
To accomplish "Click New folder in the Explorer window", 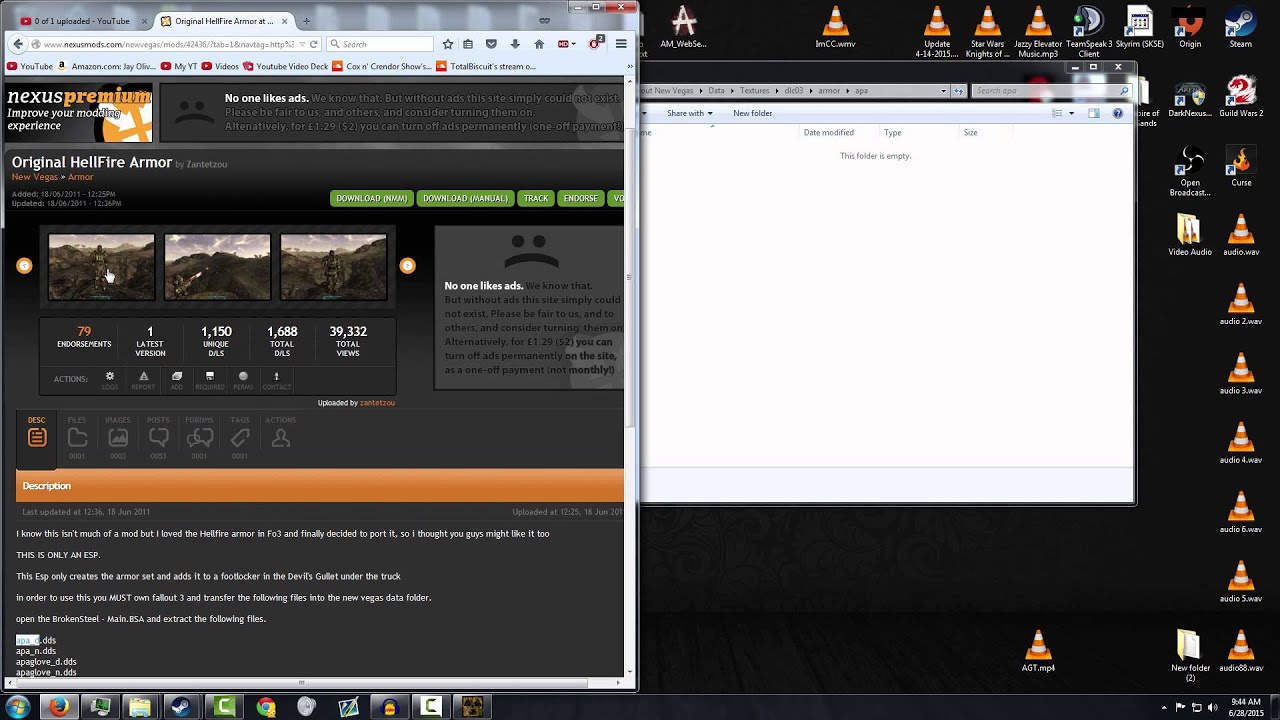I will (x=752, y=113).
